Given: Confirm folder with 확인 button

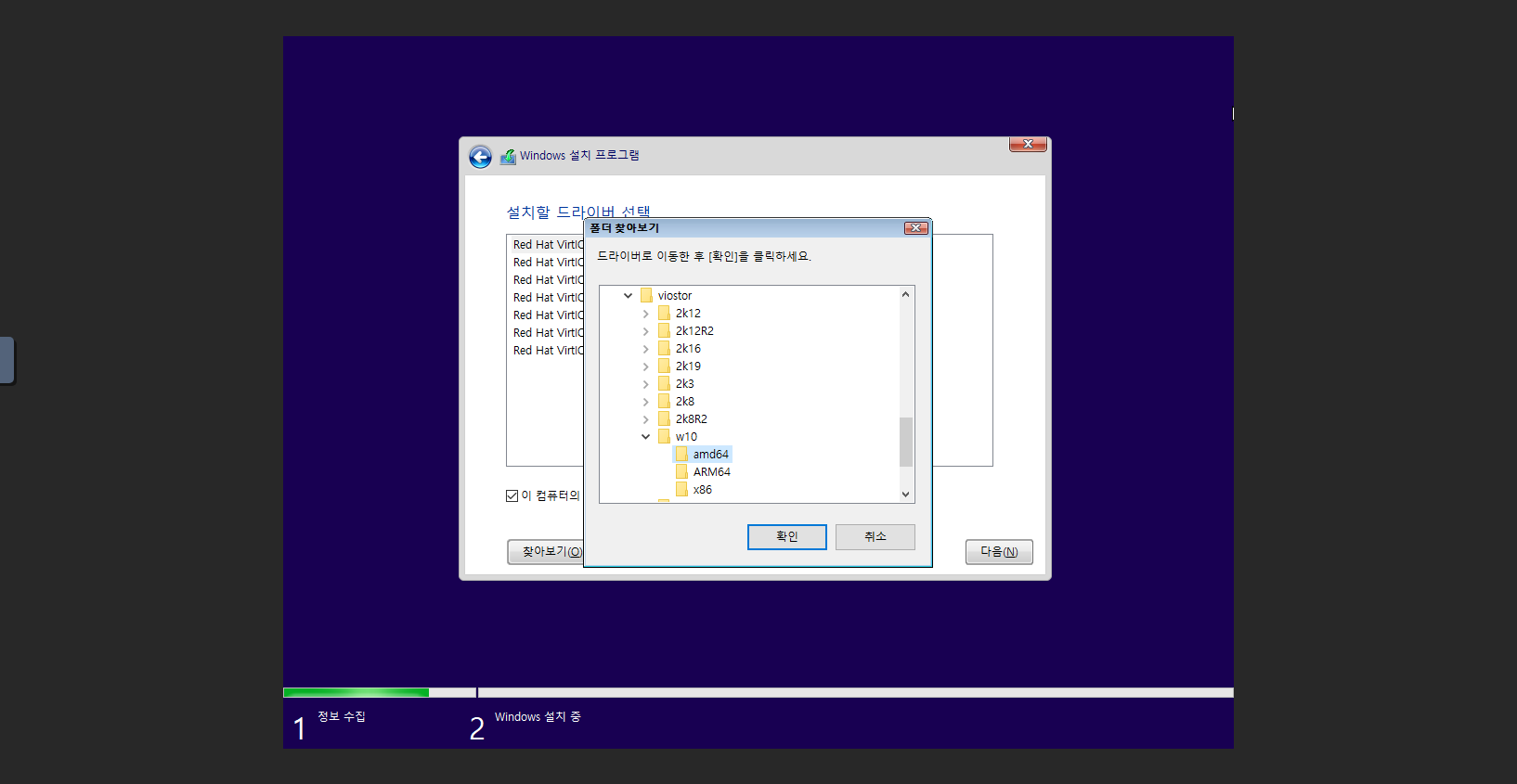Looking at the screenshot, I should tap(787, 537).
